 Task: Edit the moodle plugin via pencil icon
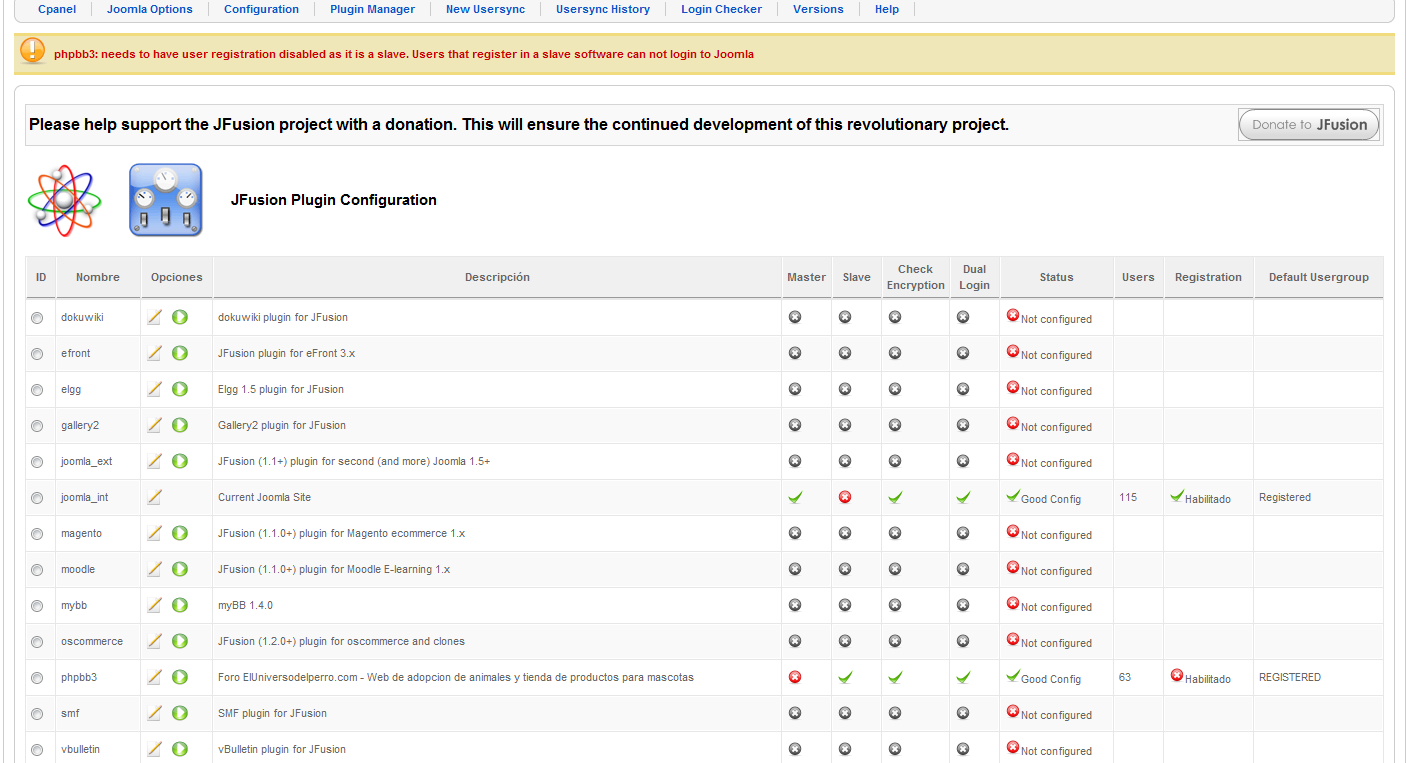click(154, 569)
